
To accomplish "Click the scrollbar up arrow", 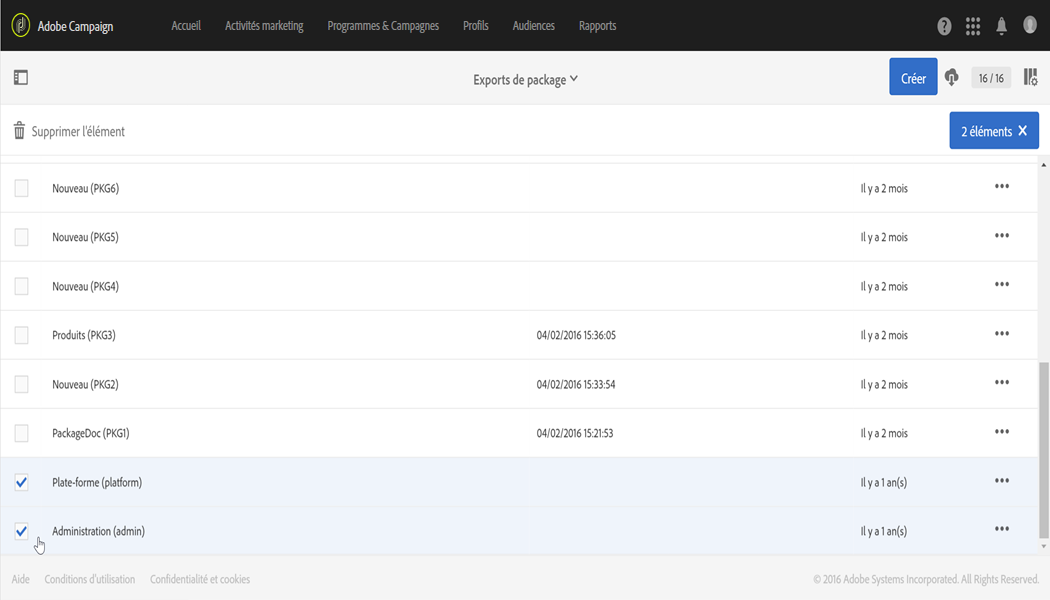I will pos(1043,165).
